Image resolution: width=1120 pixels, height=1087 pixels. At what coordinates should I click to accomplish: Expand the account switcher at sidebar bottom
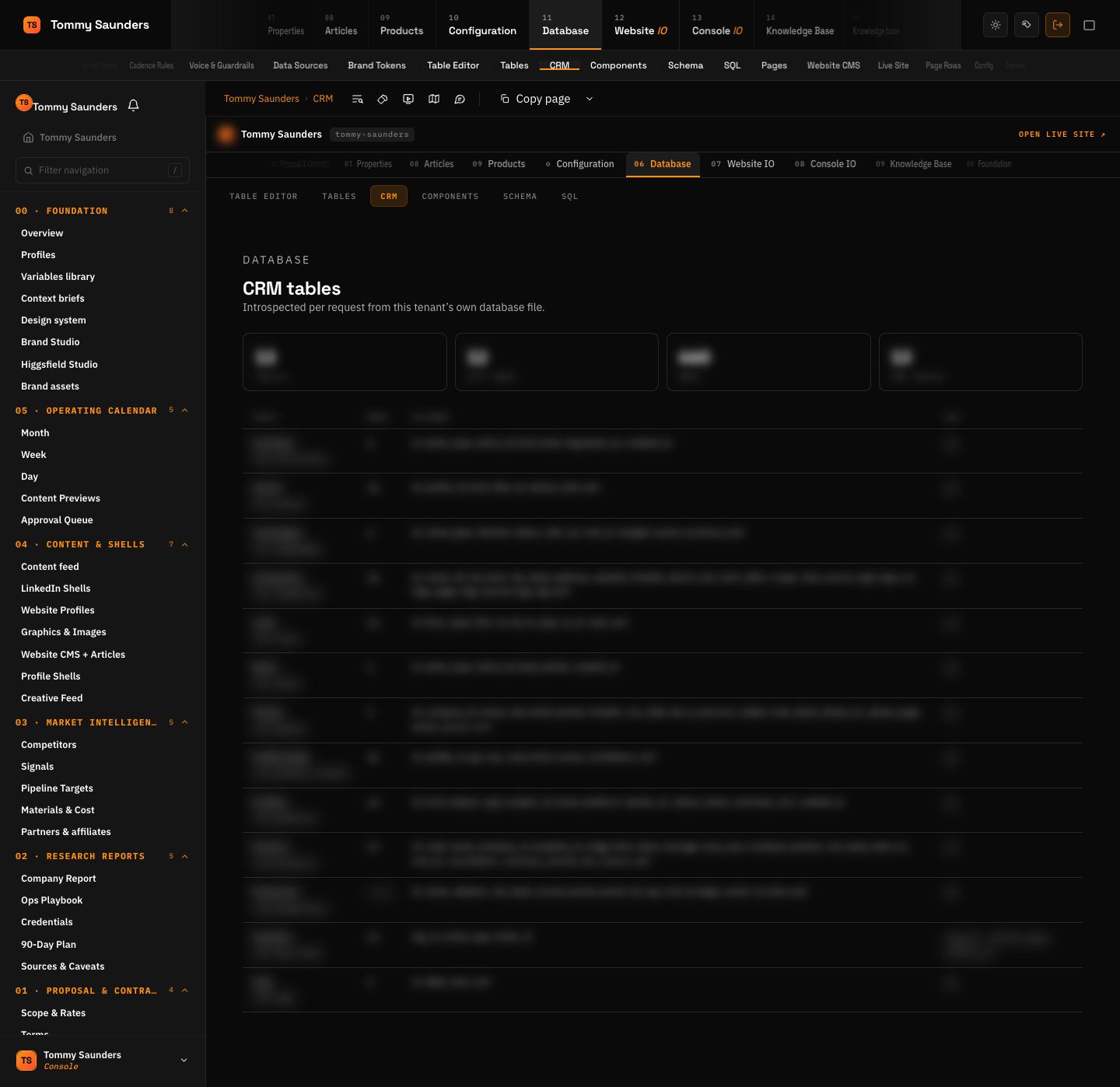coord(184,1060)
